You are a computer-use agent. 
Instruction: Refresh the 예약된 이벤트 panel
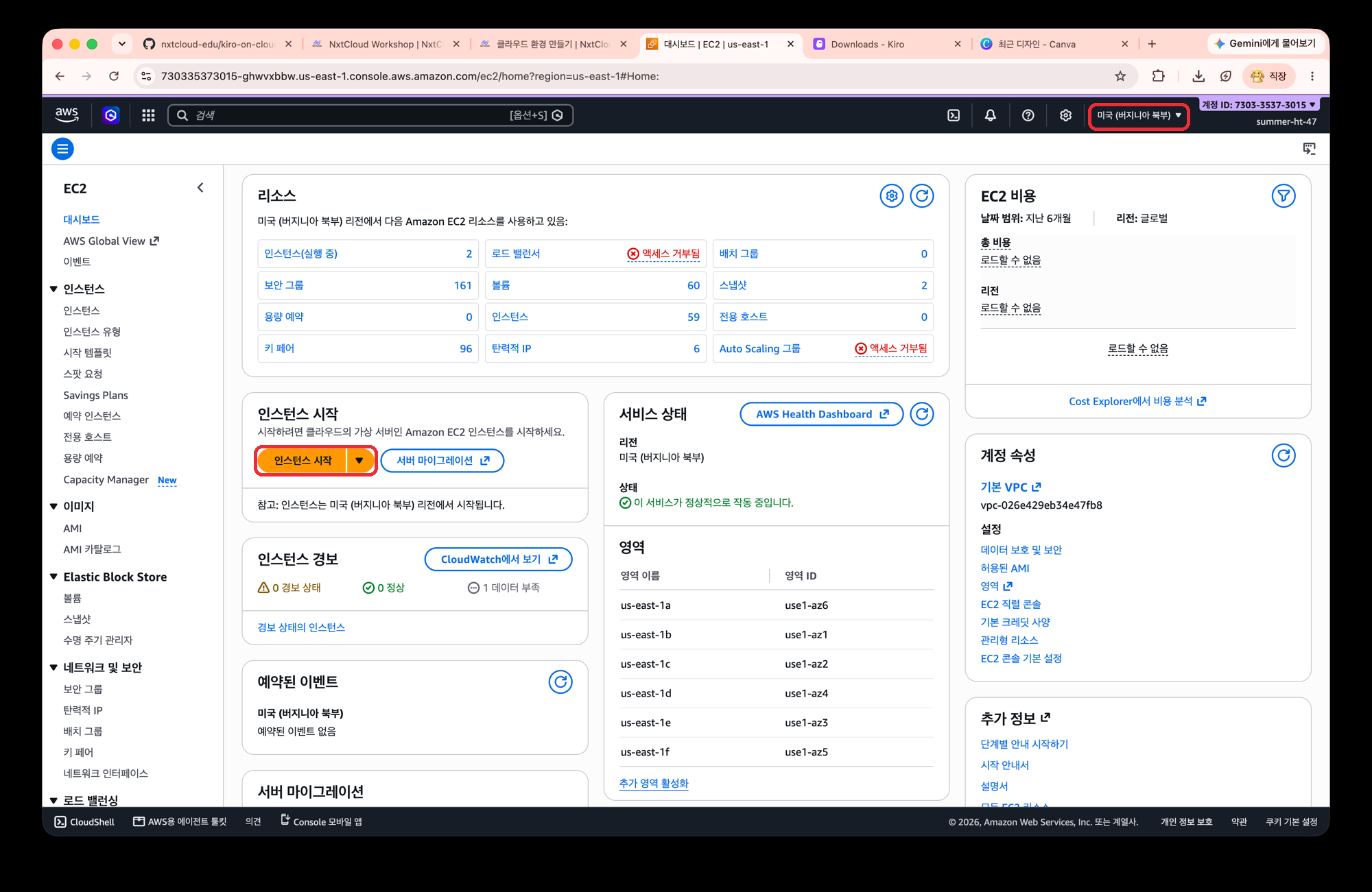click(560, 682)
